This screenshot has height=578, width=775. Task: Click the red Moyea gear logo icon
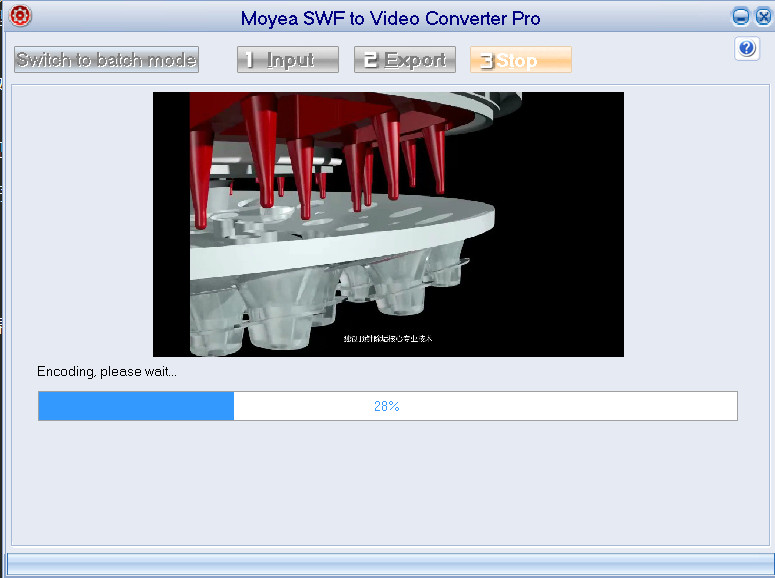(20, 16)
